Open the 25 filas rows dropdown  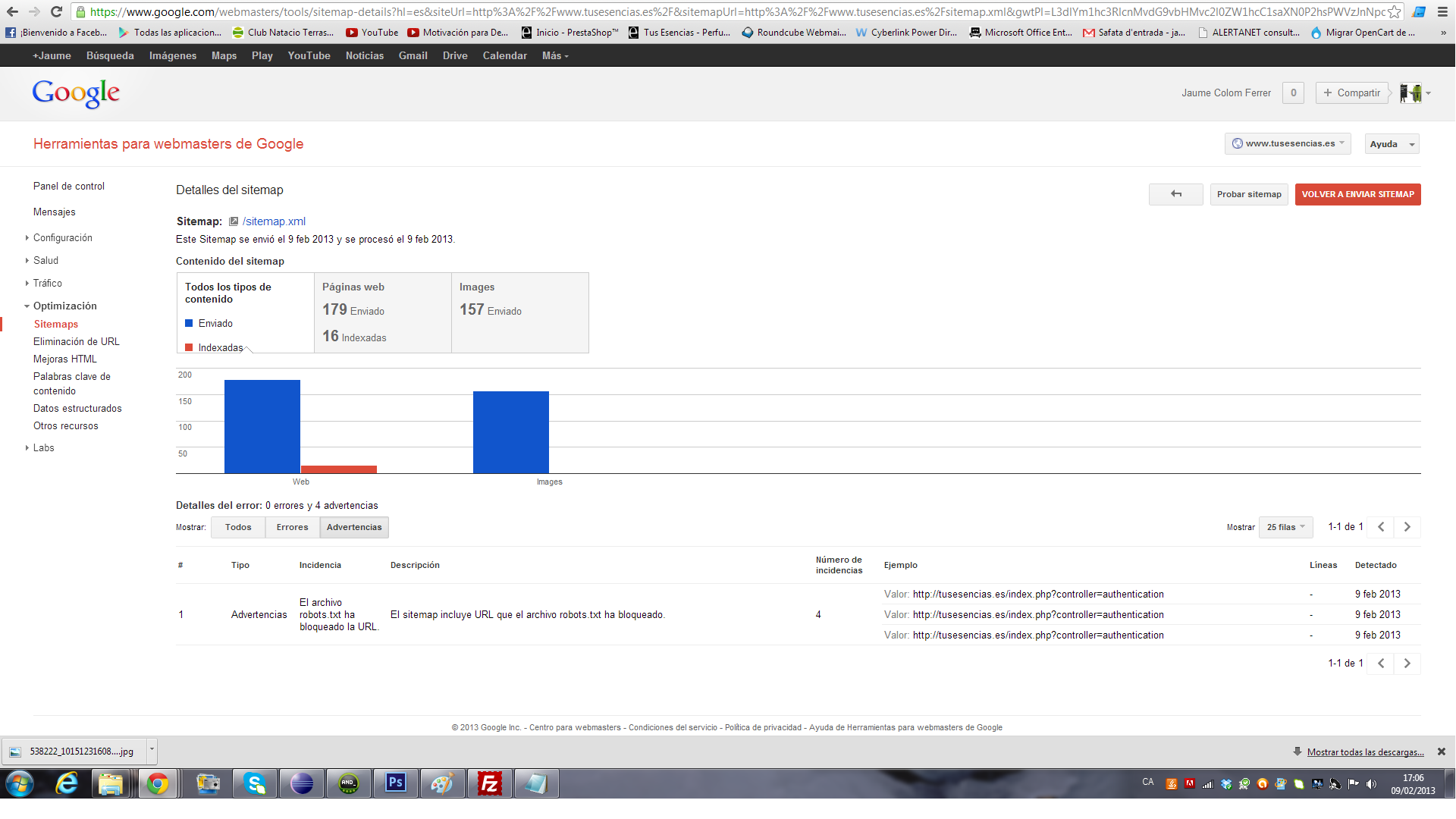coord(1285,527)
